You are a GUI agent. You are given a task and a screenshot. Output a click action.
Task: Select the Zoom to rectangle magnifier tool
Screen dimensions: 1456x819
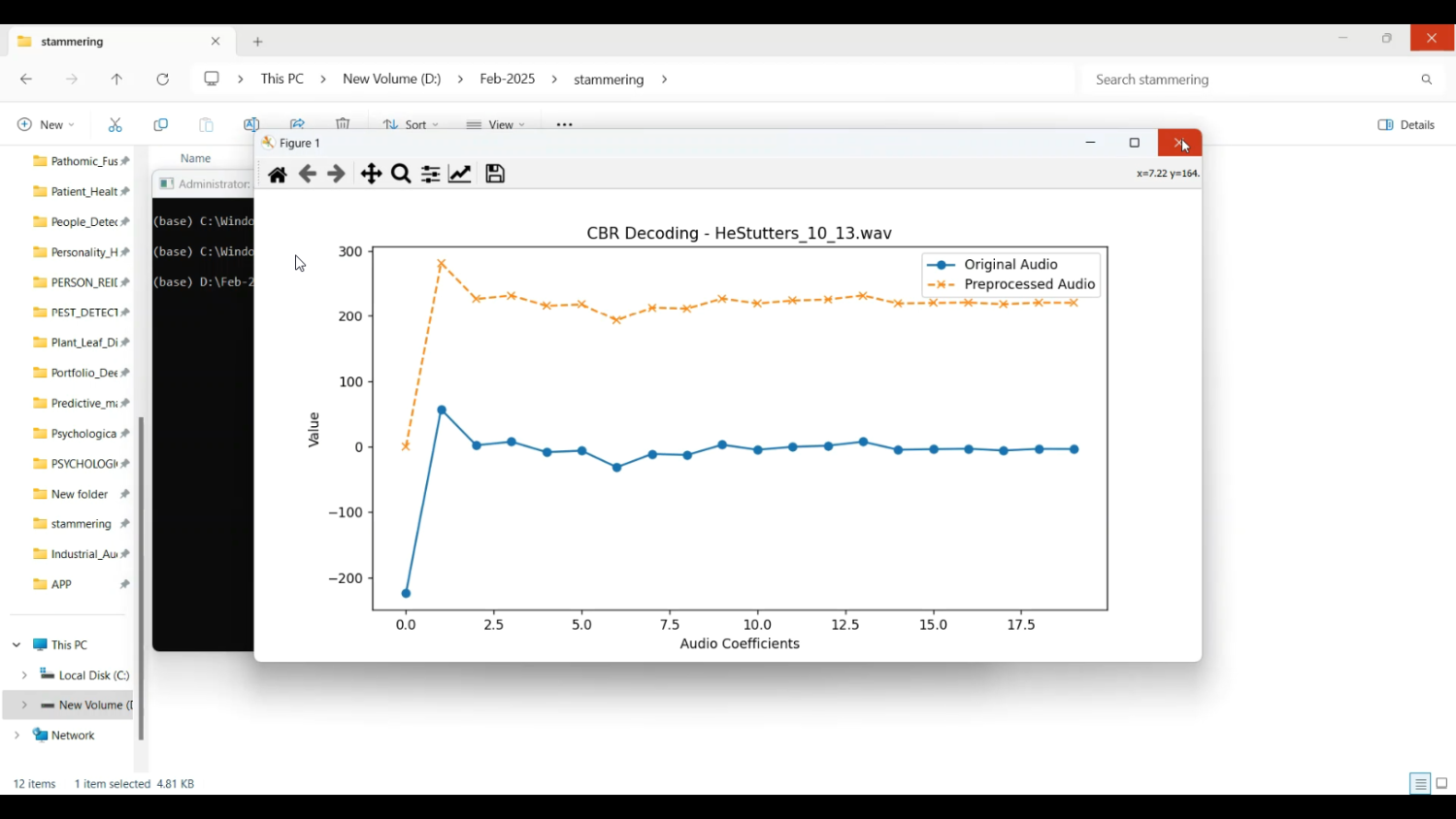[401, 175]
